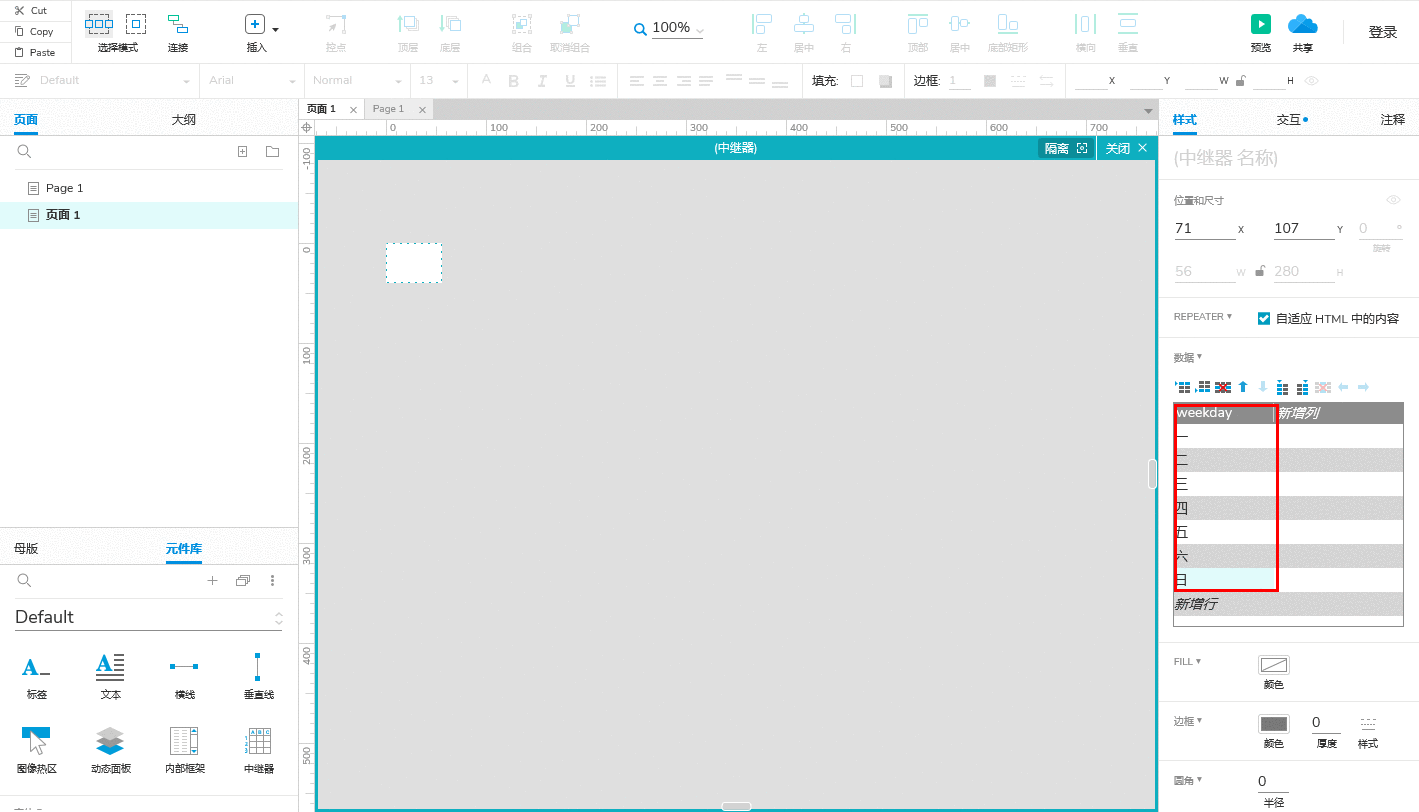Select 页面 1 in the pages list
The width and height of the screenshot is (1419, 812).
149,215
